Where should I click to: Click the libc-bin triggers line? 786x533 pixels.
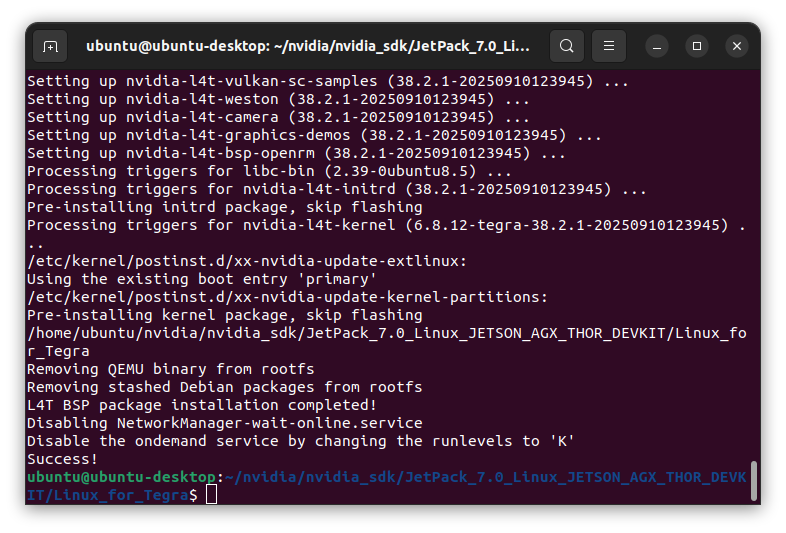click(269, 171)
